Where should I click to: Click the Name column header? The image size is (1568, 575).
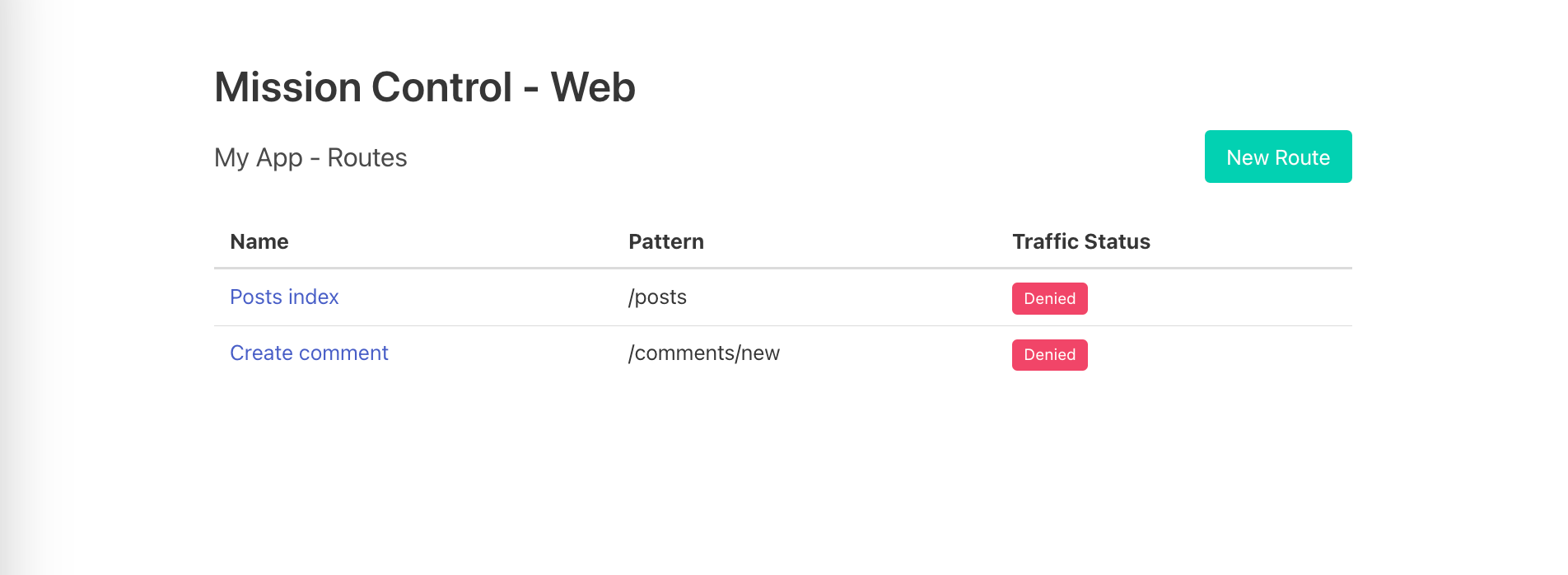259,242
